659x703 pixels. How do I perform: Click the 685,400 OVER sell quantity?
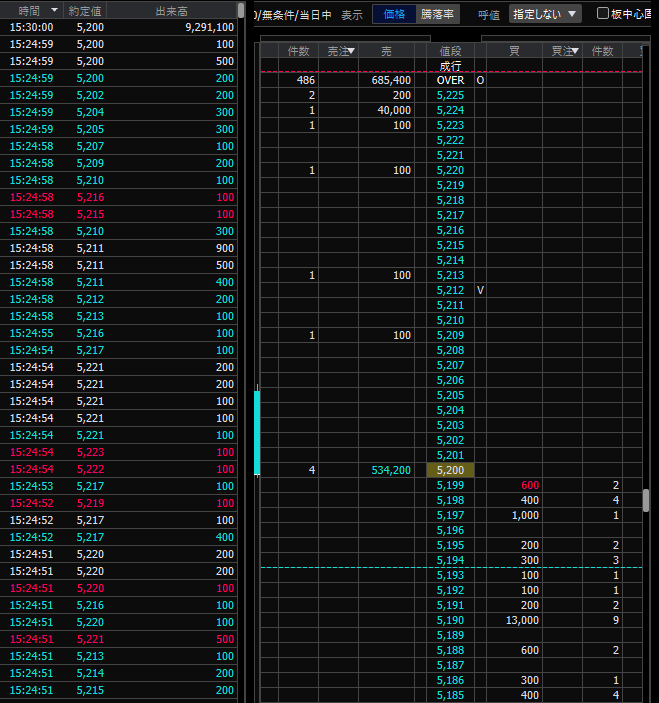coord(389,80)
